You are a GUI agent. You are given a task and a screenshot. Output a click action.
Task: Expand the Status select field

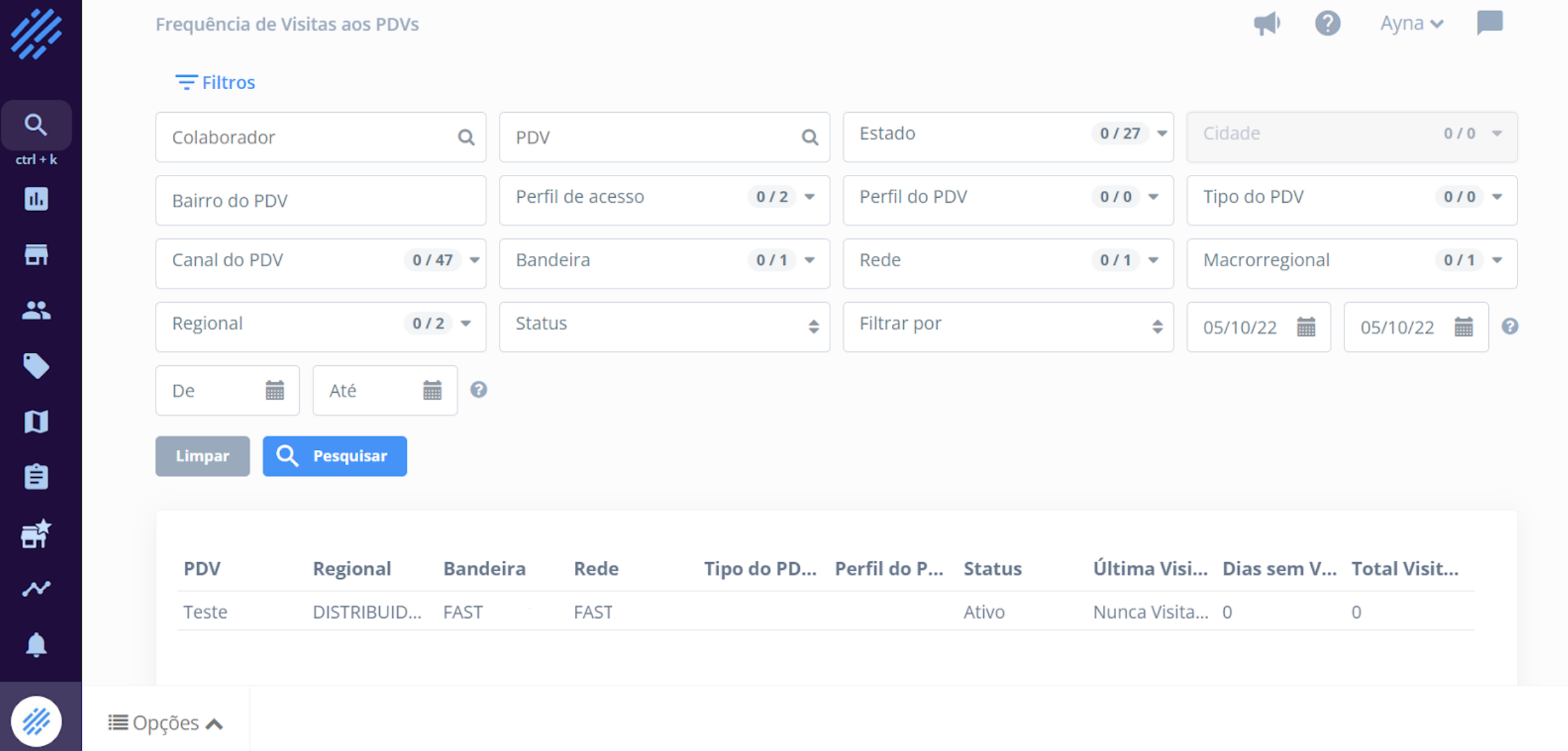click(x=664, y=324)
